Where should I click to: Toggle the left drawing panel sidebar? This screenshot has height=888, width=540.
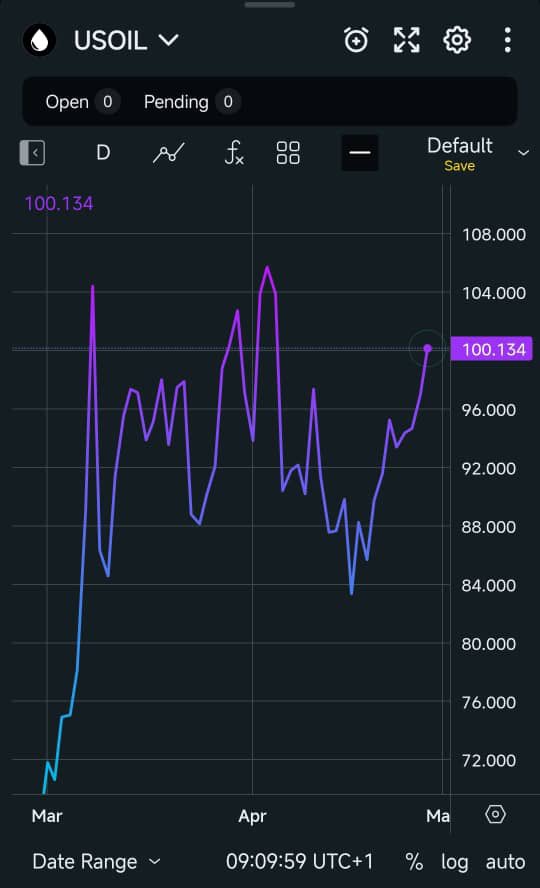[x=32, y=153]
